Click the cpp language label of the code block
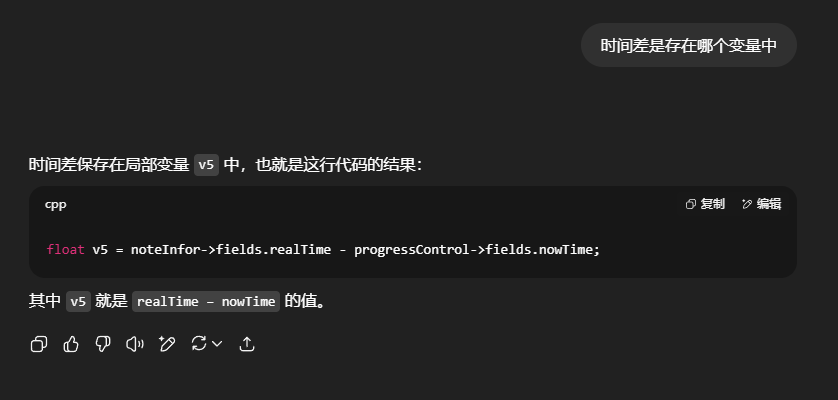This screenshot has width=838, height=400. tap(56, 204)
